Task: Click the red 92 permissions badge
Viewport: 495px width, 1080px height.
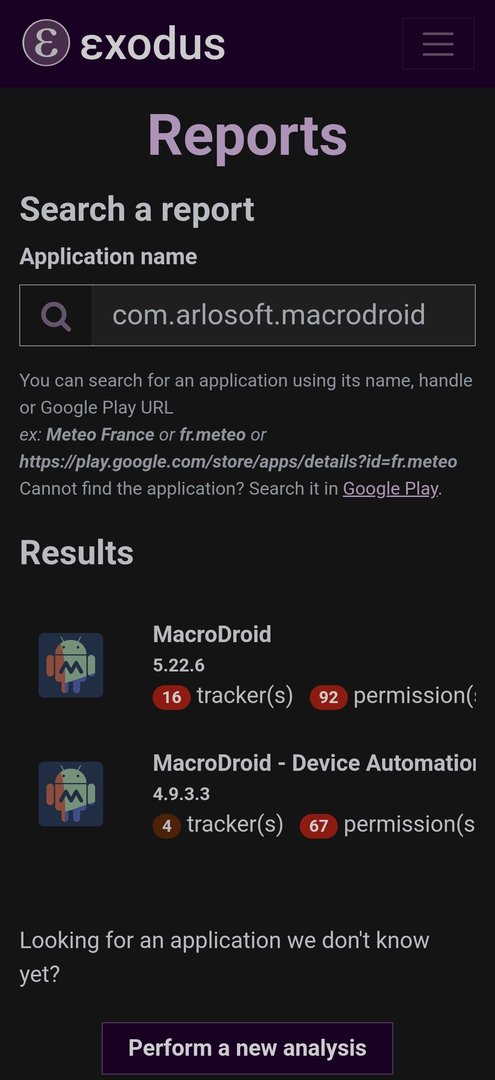Action: (x=328, y=697)
